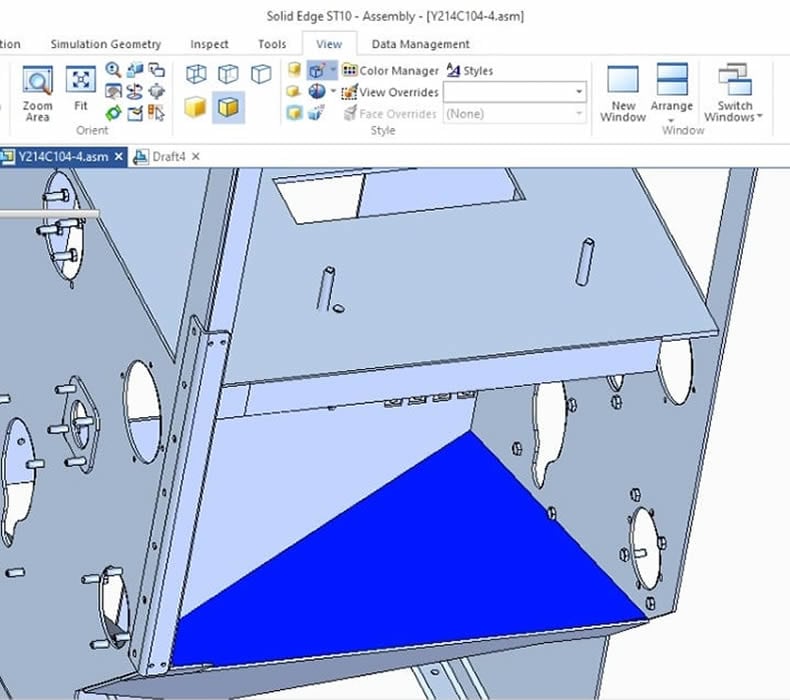Click the View Overrides command
The height and width of the screenshot is (700, 790).
click(x=390, y=92)
